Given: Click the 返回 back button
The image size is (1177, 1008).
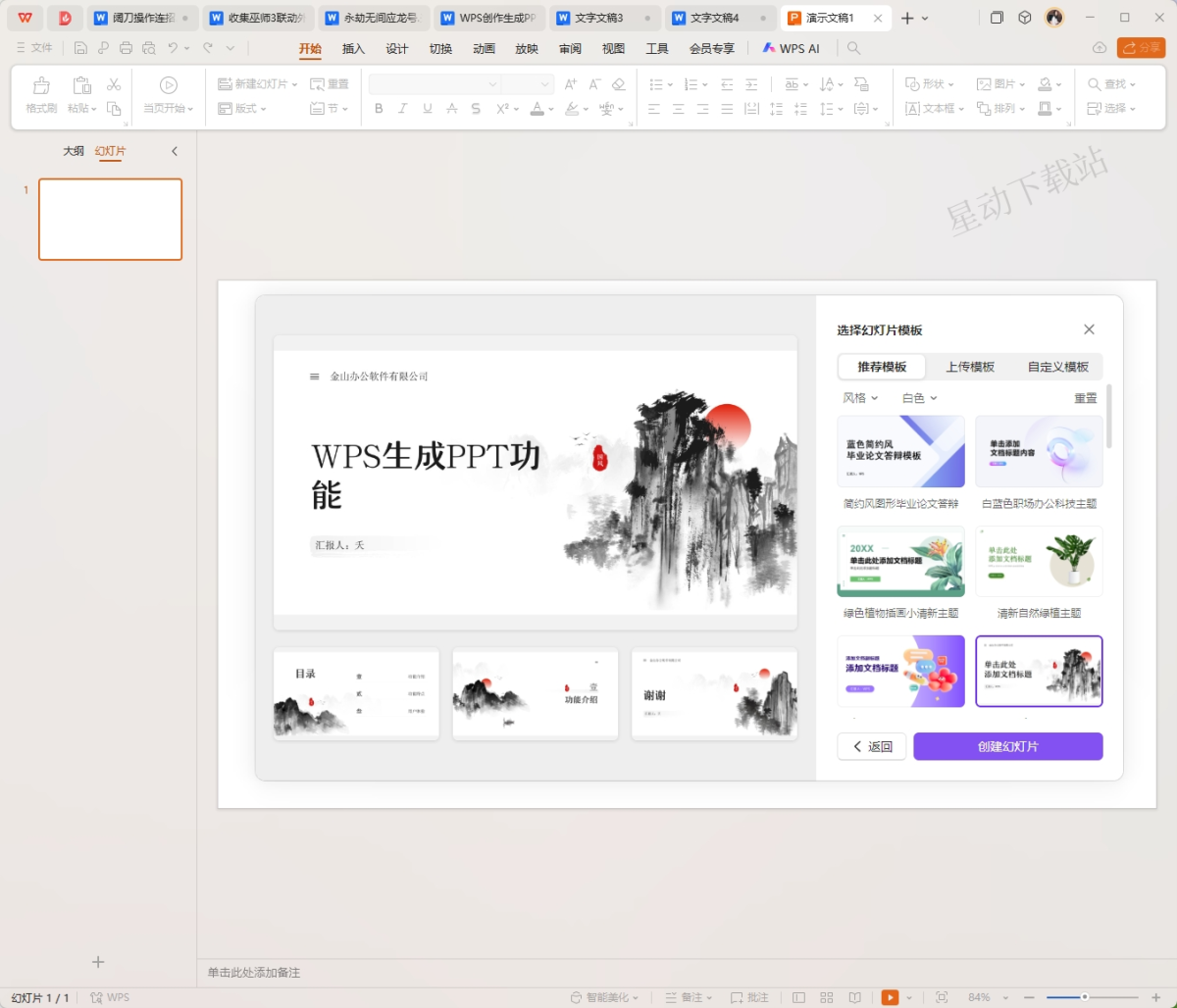Looking at the screenshot, I should point(872,746).
